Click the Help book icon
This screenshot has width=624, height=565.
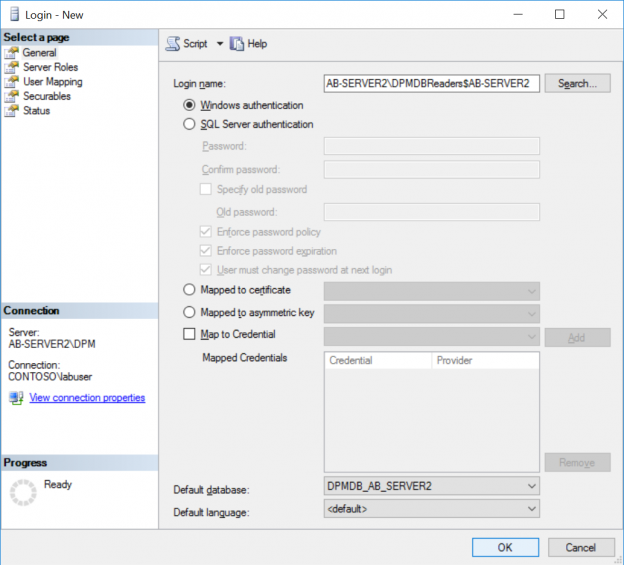tap(237, 43)
